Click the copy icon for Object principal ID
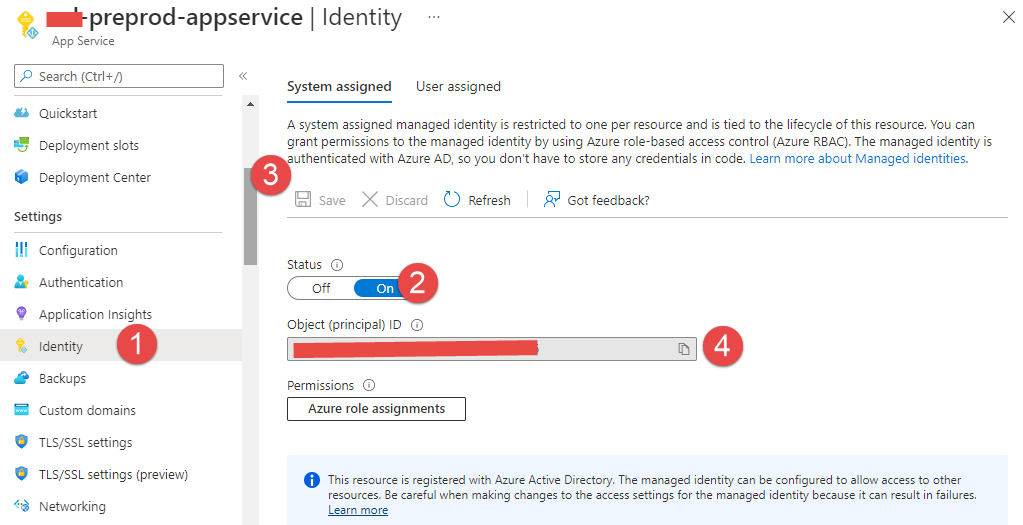Image resolution: width=1023 pixels, height=525 pixels. (x=684, y=349)
